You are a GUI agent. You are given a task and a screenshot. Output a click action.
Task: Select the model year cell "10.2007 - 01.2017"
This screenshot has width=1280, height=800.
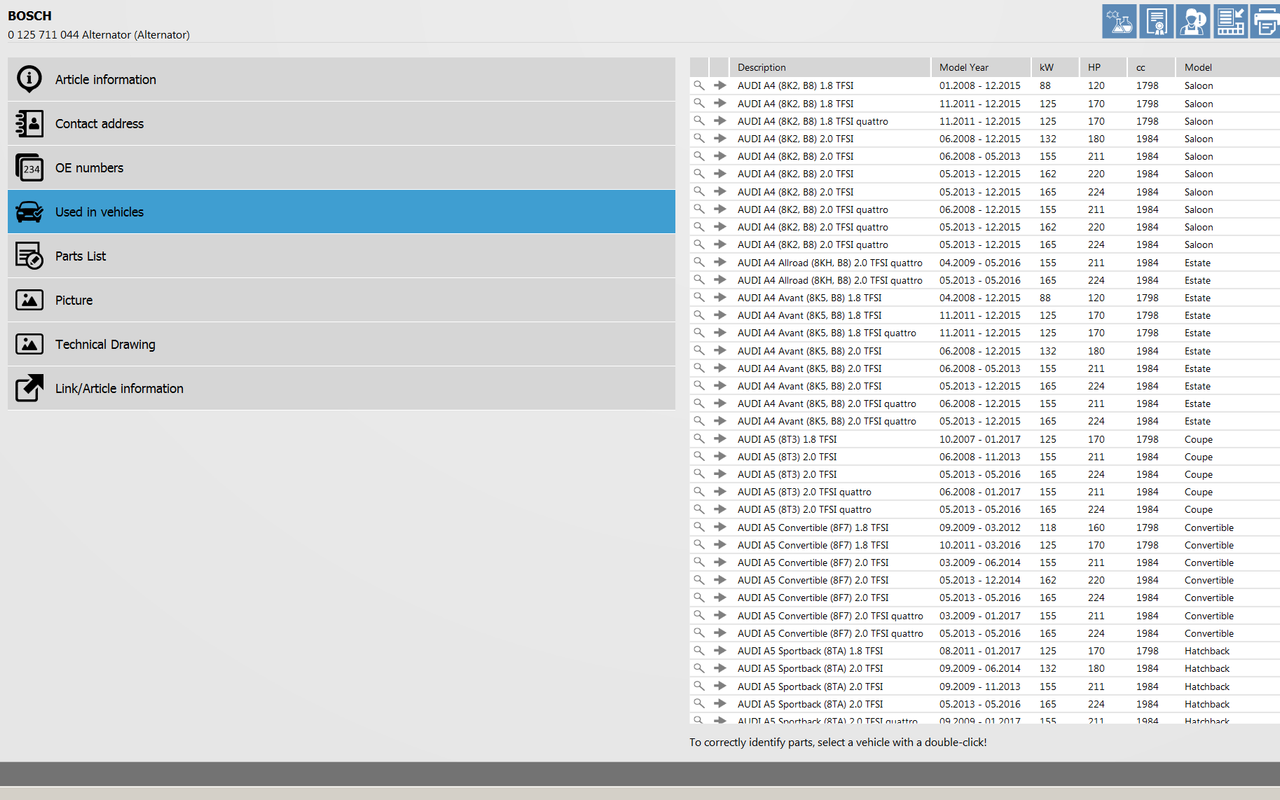(980, 439)
